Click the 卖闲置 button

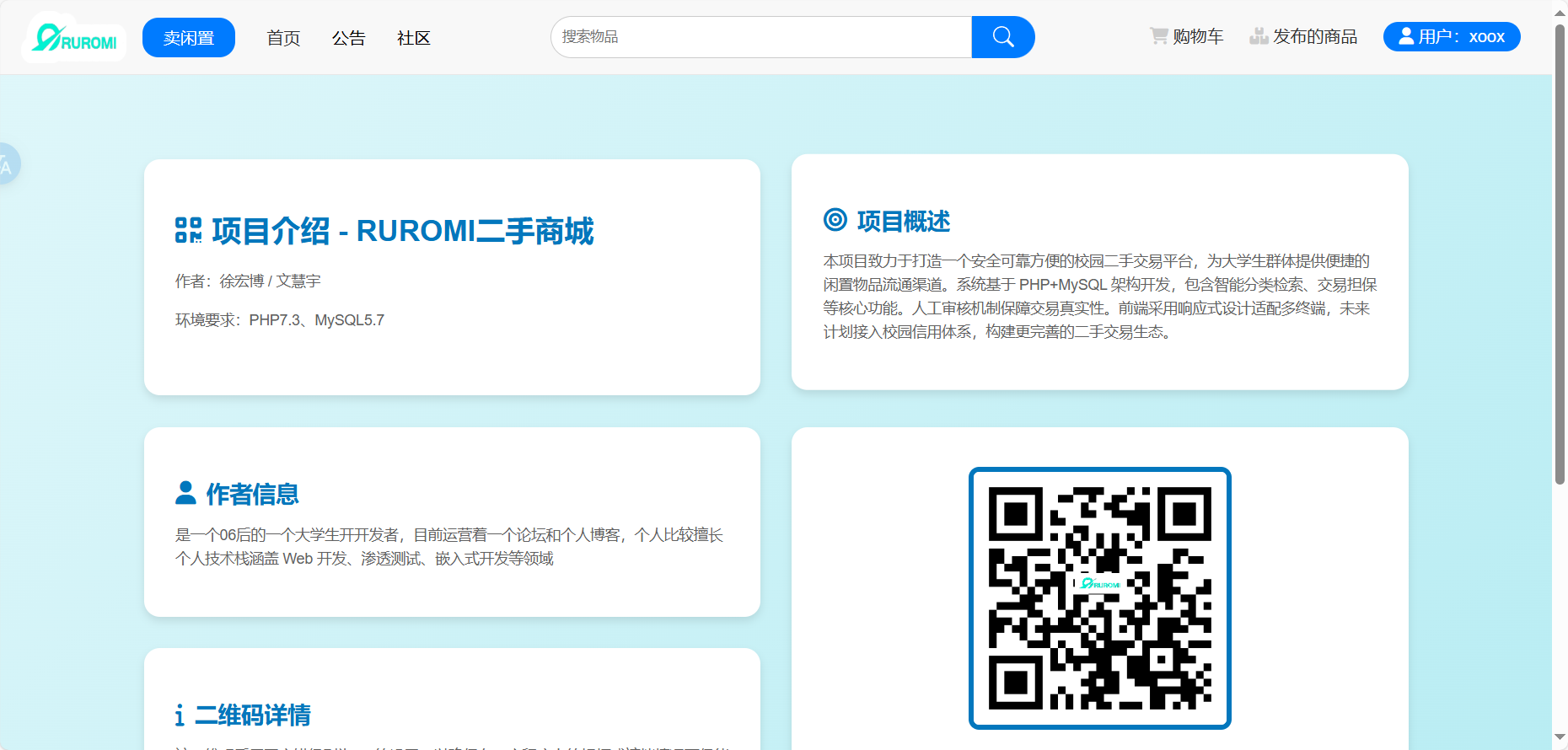[x=189, y=38]
